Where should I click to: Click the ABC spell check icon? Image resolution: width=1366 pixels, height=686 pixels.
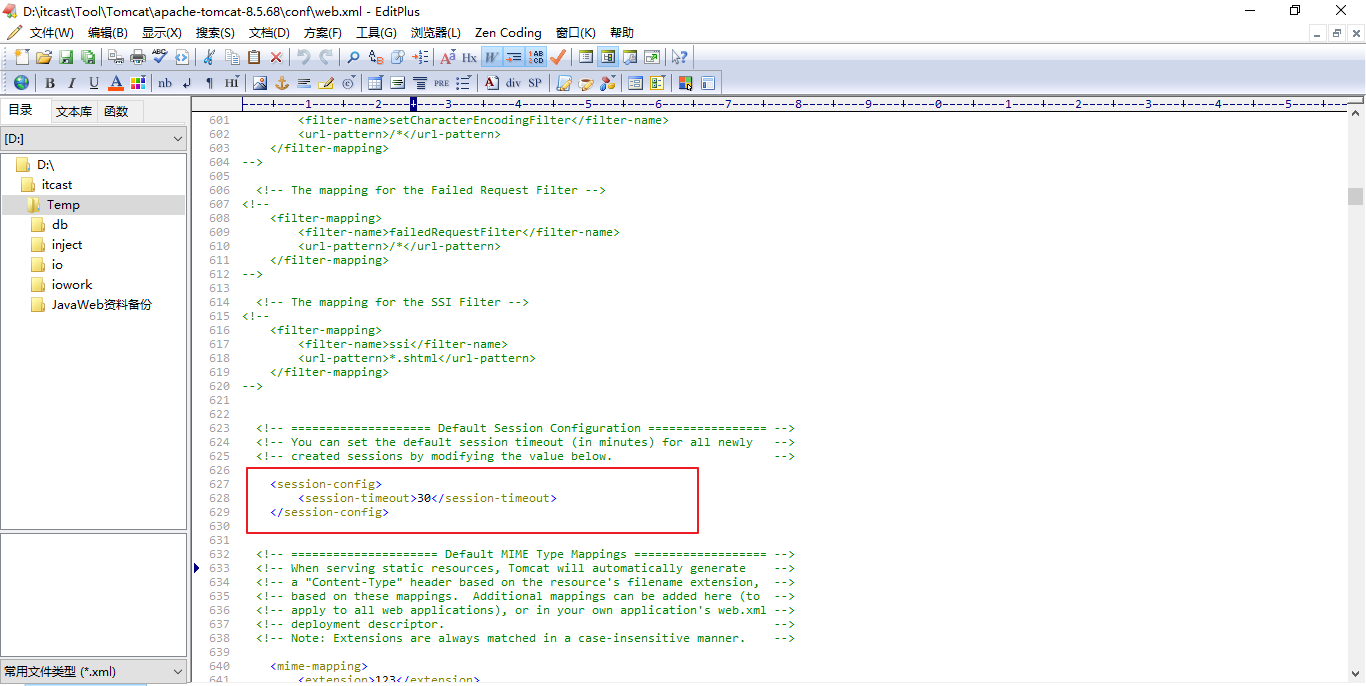point(159,57)
